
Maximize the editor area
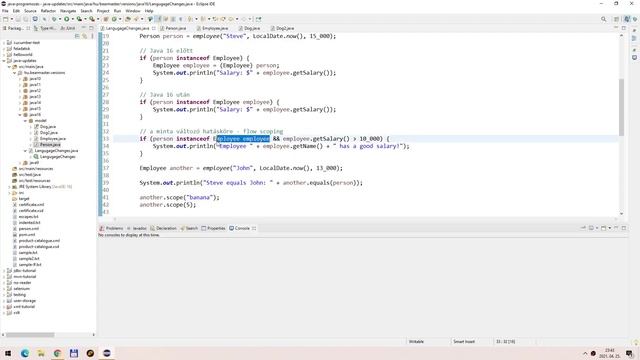[624, 28]
